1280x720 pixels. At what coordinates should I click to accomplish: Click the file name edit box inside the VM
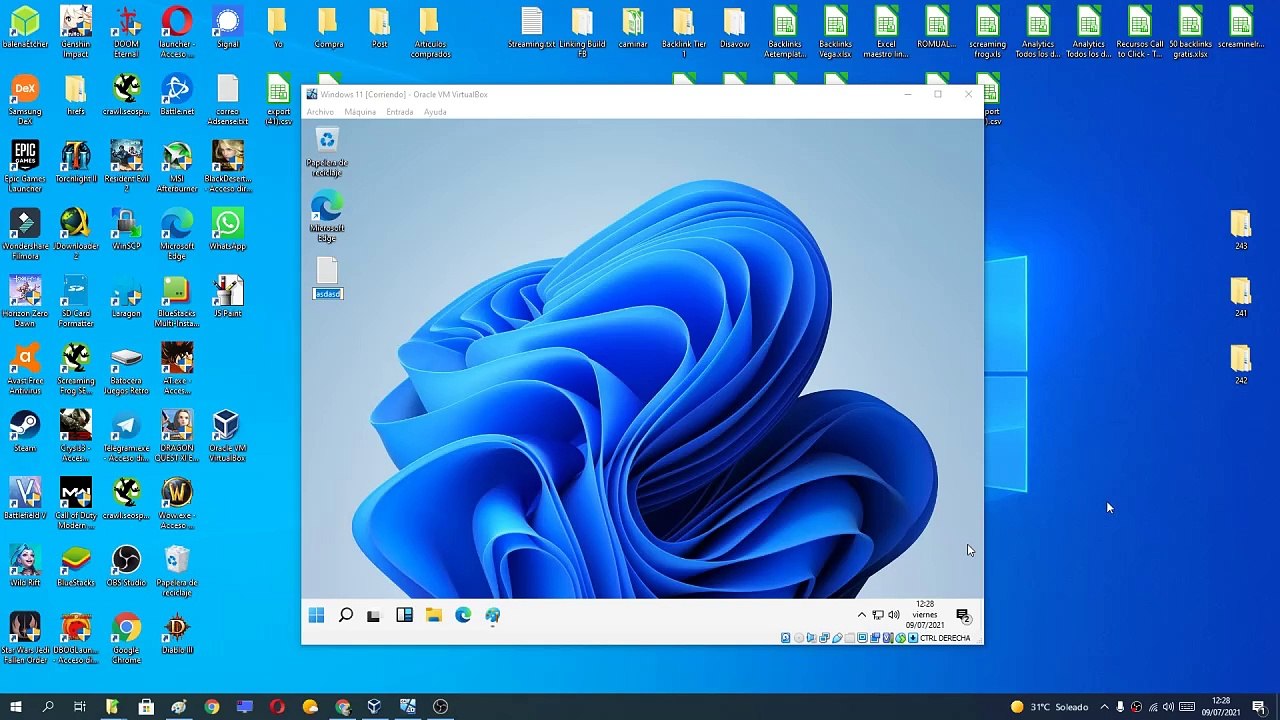(x=328, y=294)
